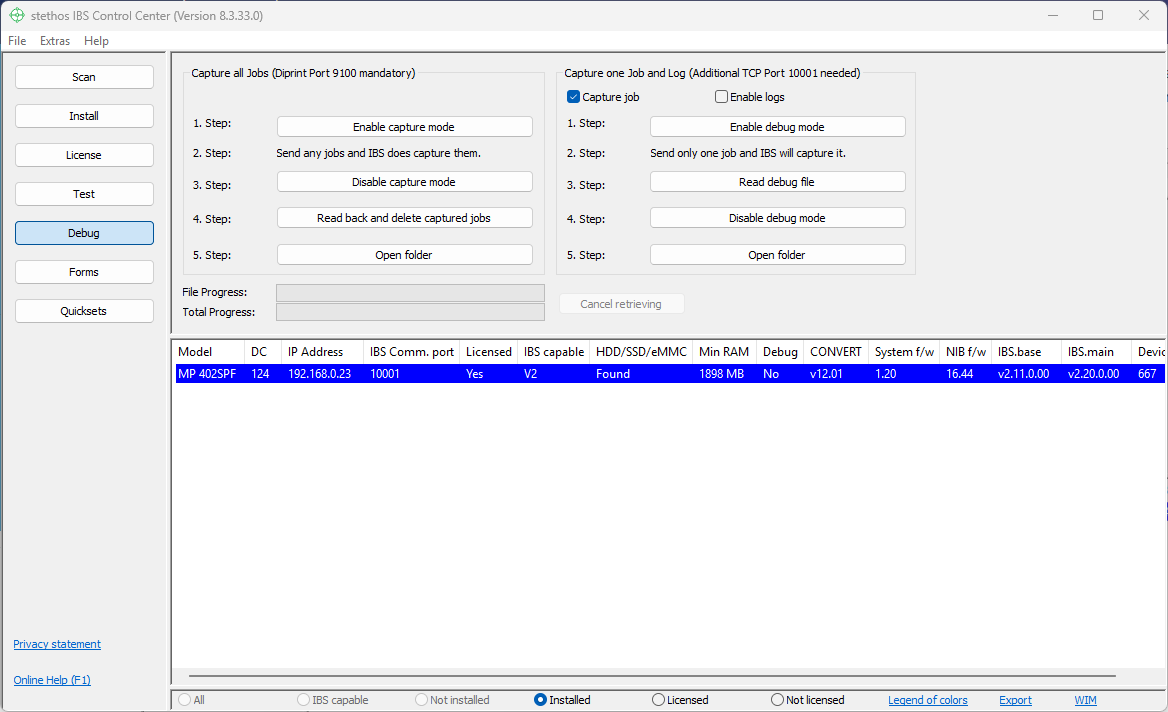Switch to the Test section

click(84, 193)
